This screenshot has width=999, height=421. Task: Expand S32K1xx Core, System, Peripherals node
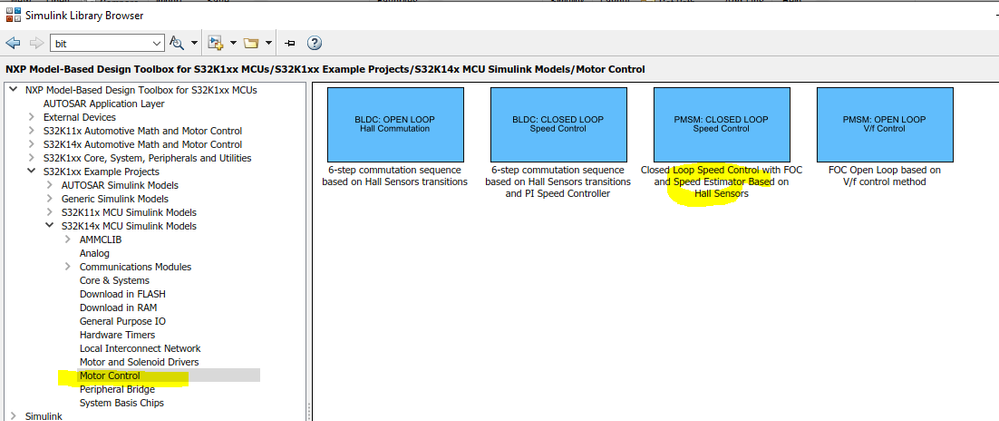31,158
